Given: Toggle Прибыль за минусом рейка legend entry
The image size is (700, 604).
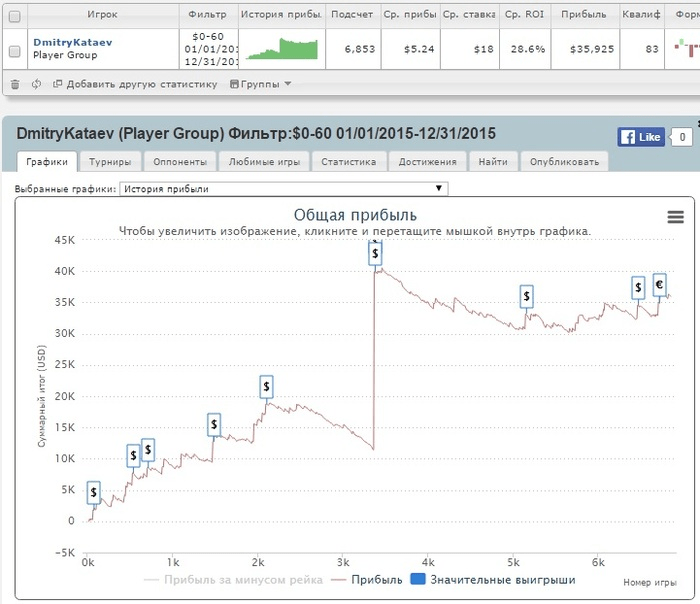Looking at the screenshot, I should tap(233, 580).
